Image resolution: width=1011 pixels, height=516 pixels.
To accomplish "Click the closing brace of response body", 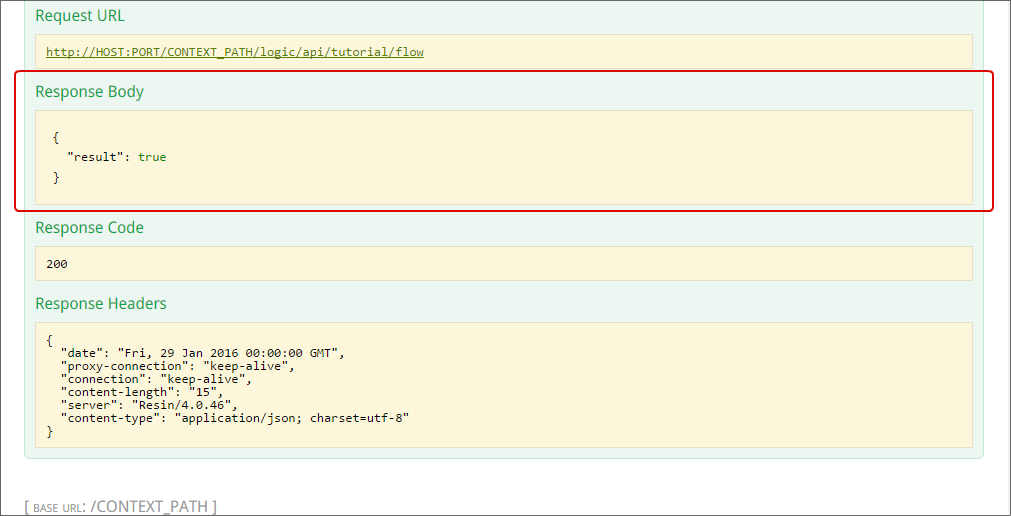I will click(x=56, y=177).
